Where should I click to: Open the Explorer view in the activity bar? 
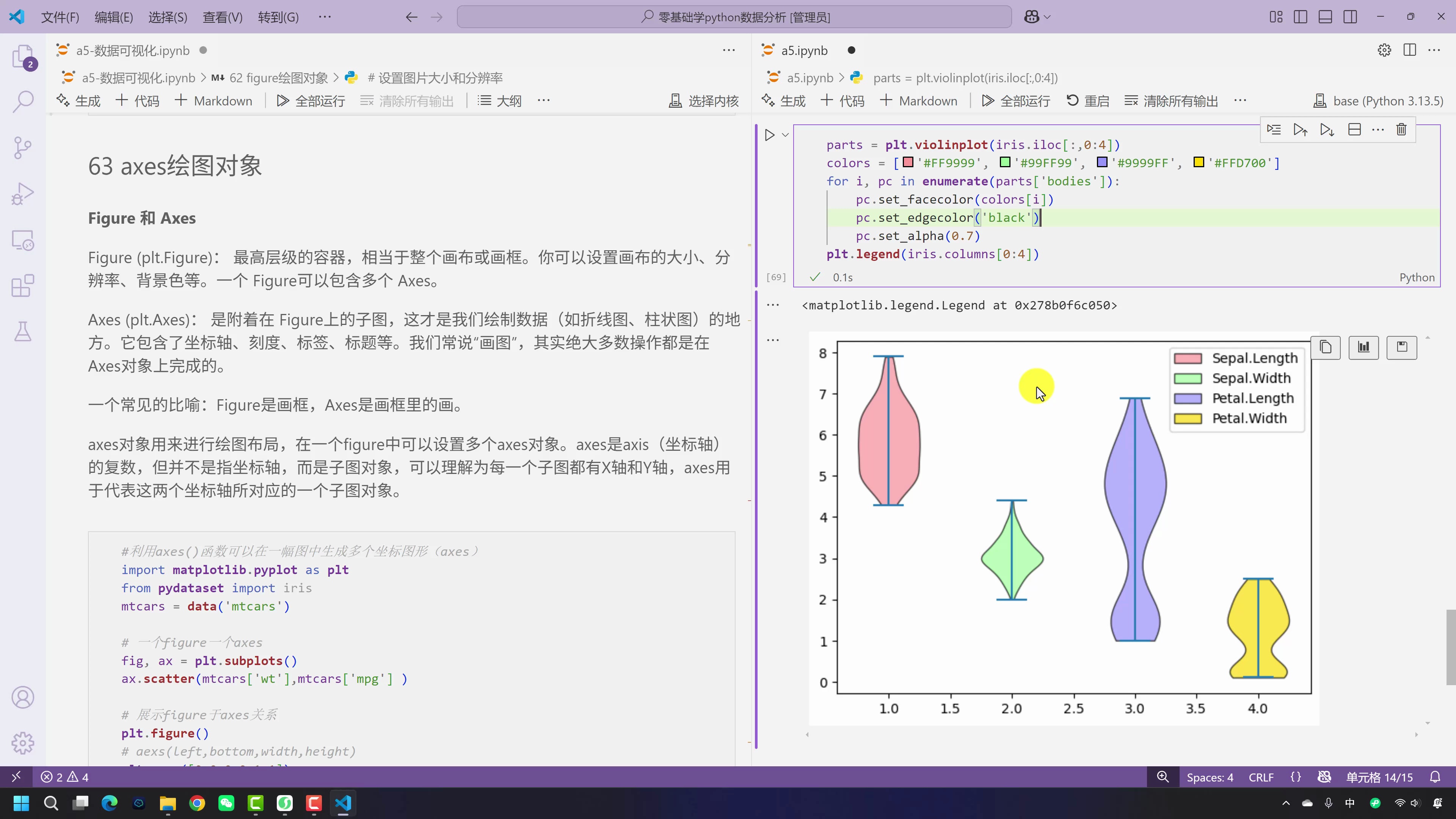23,56
